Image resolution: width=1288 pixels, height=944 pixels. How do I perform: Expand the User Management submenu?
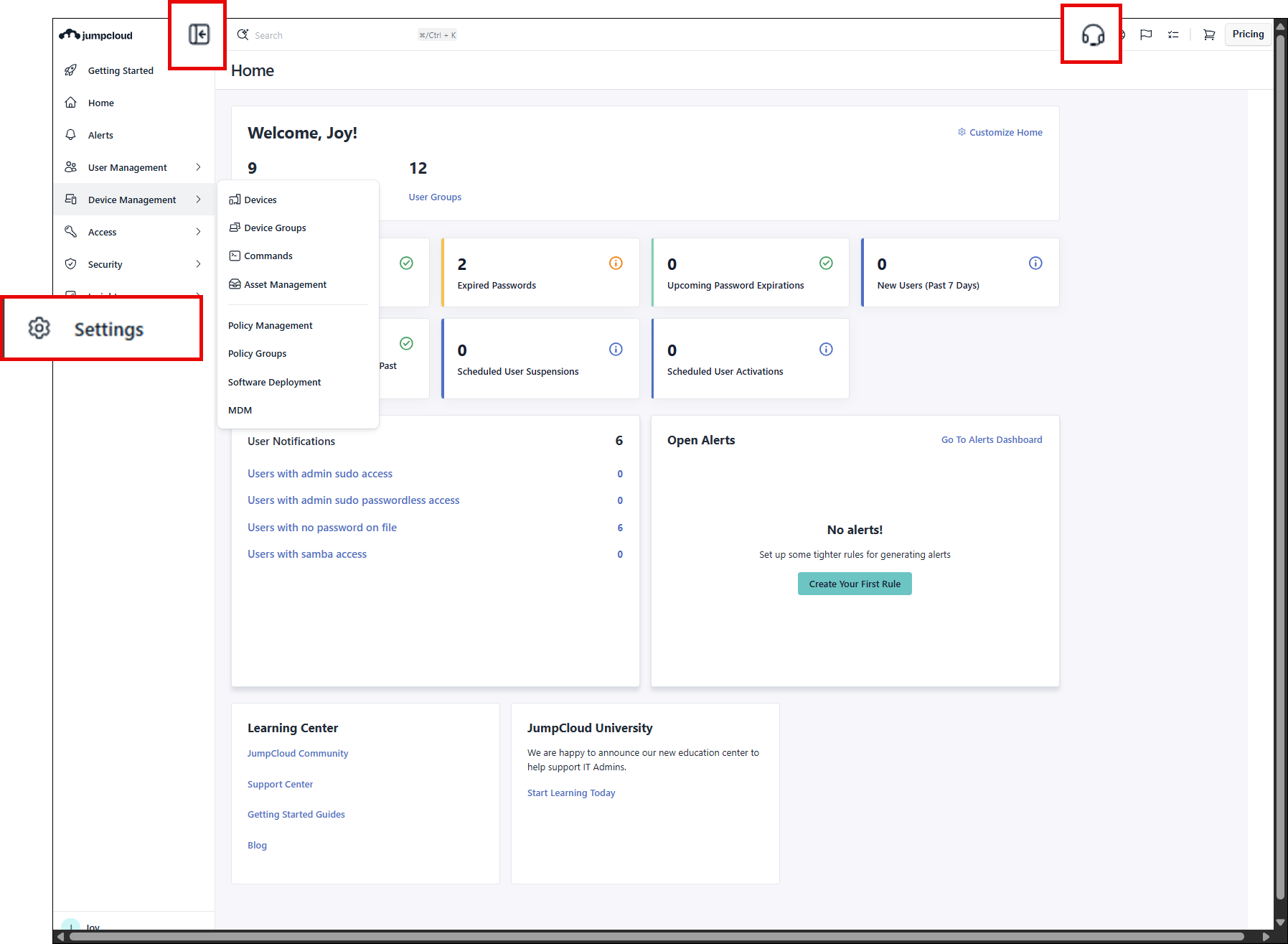click(x=198, y=167)
